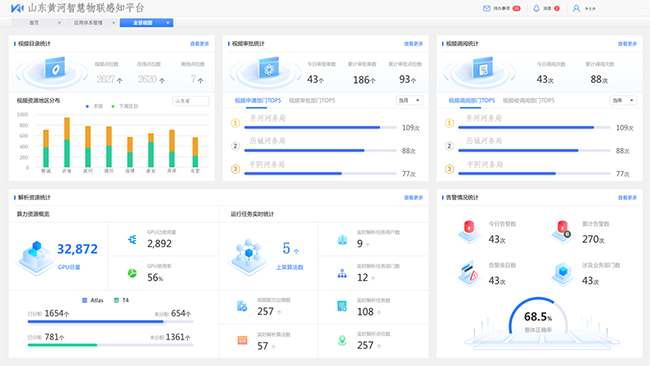Click 查看更多 in 解析资源统计 panel
Screen dimensions: 650x366
[413, 198]
